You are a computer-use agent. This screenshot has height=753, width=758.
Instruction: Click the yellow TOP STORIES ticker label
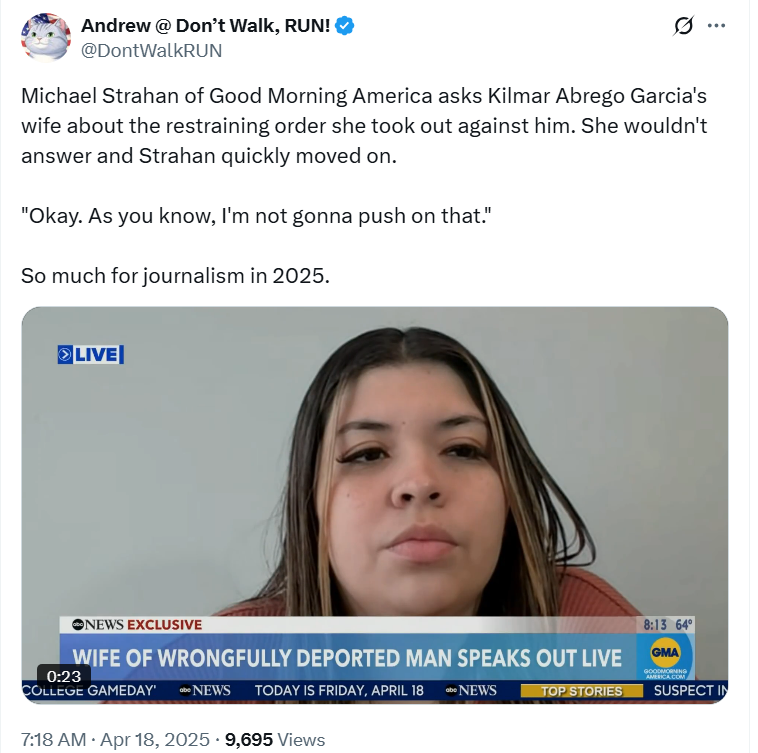coord(582,691)
